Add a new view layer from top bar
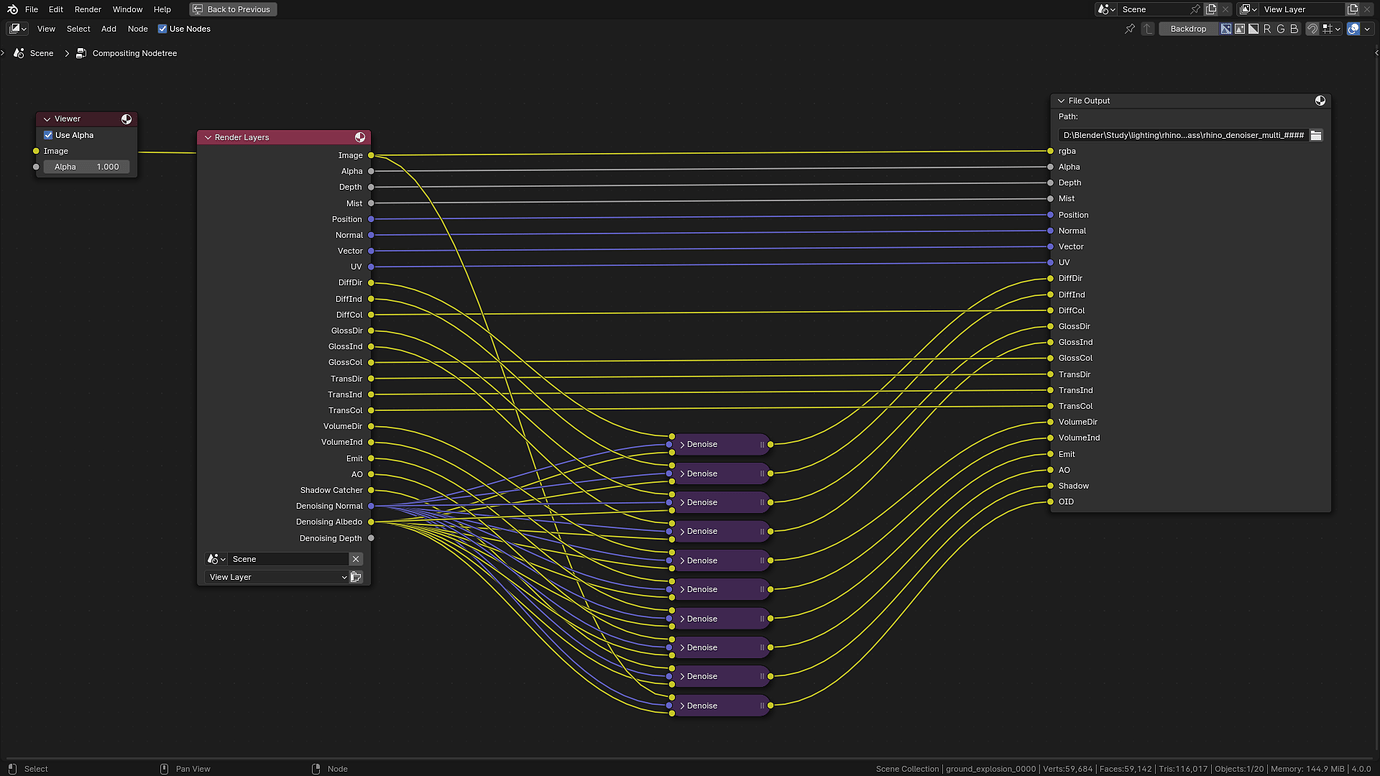 click(x=1354, y=9)
